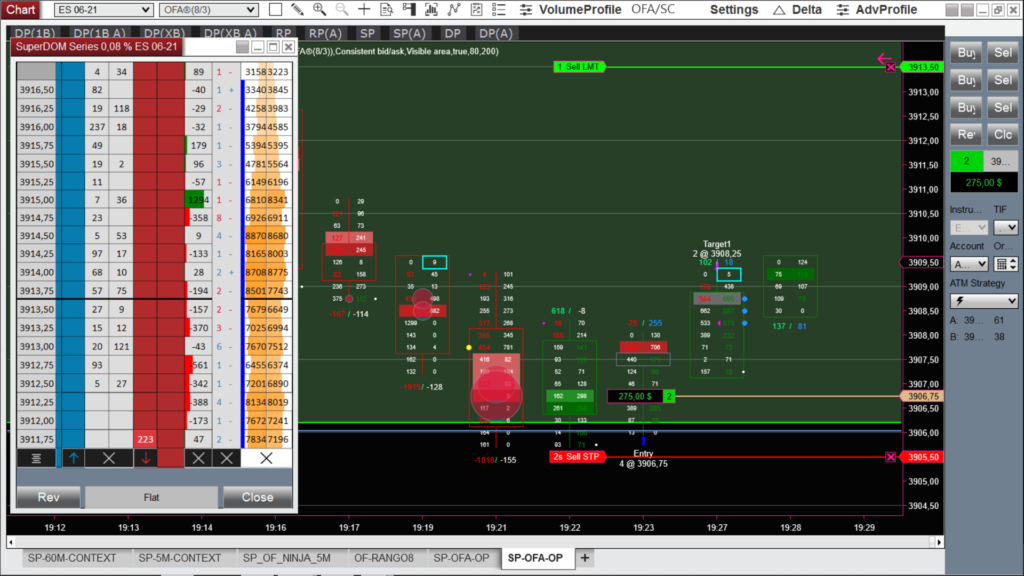Open the data series bars icon

[431, 10]
